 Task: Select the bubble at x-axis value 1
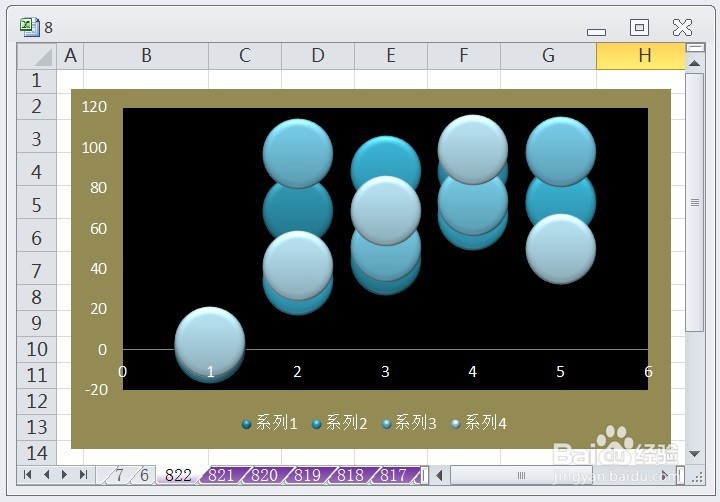(210, 342)
